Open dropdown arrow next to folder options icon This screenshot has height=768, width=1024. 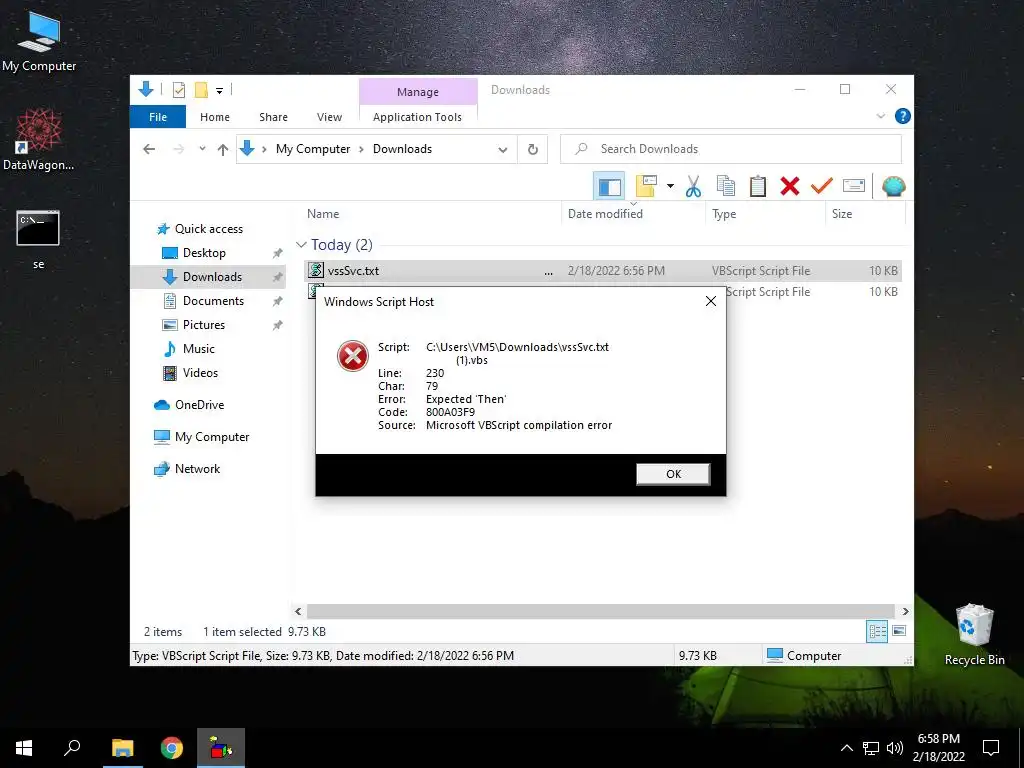tap(670, 187)
